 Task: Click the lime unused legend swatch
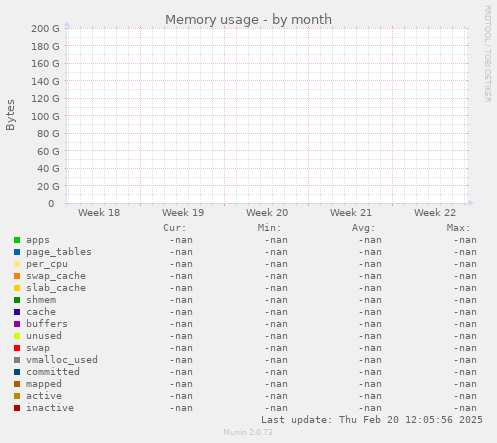tap(17, 336)
